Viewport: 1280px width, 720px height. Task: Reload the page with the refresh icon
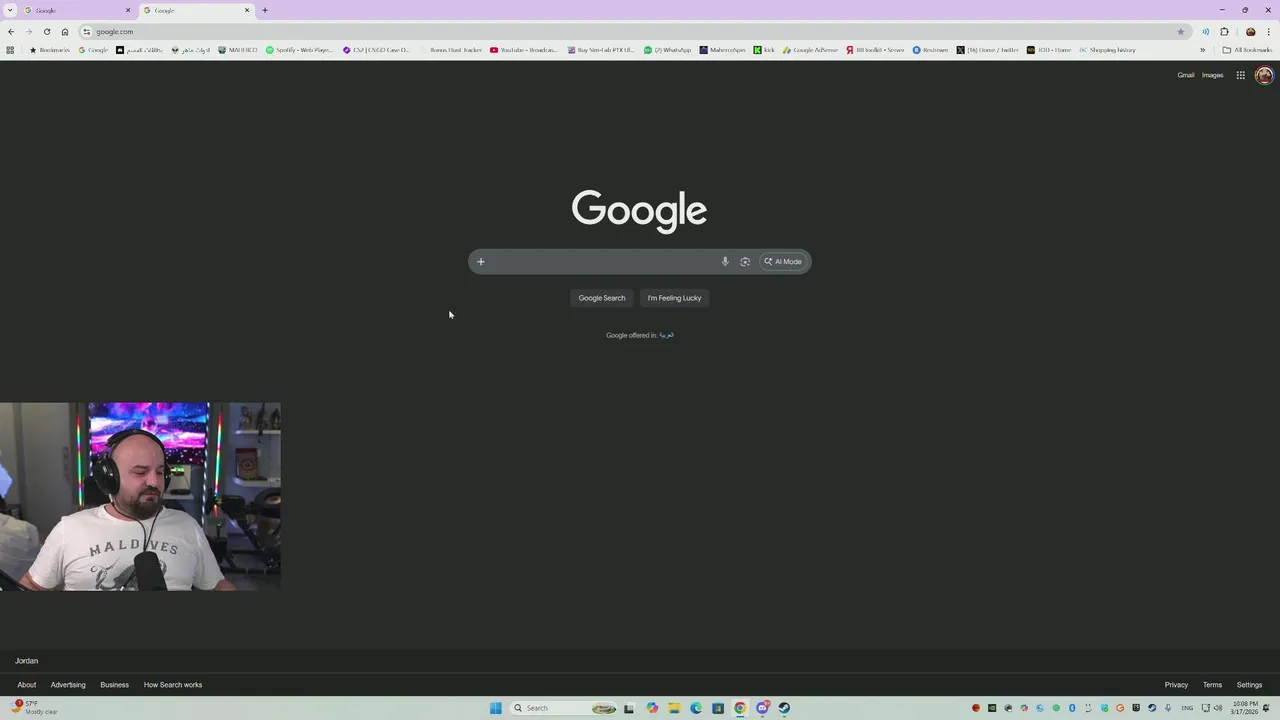(47, 31)
